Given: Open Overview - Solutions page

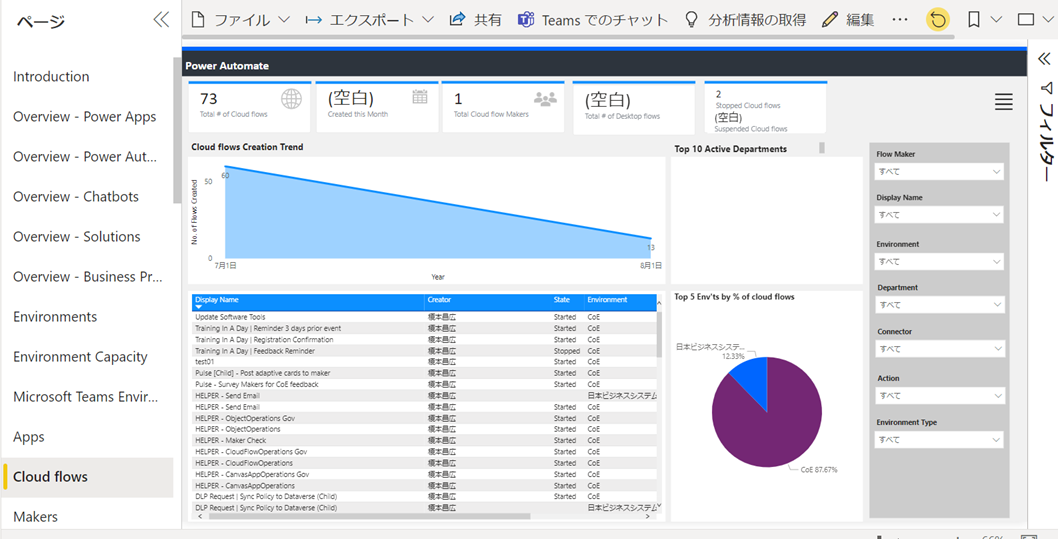Looking at the screenshot, I should pyautogui.click(x=76, y=237).
